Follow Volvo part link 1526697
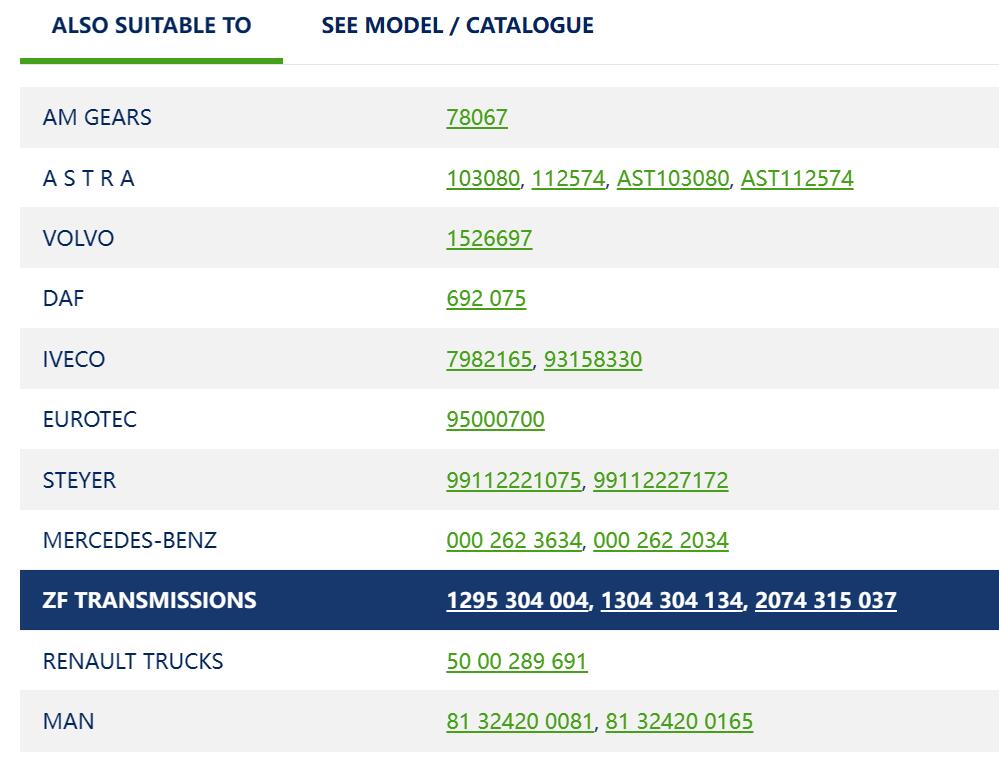Screen dimensions: 999x758 pos(489,239)
